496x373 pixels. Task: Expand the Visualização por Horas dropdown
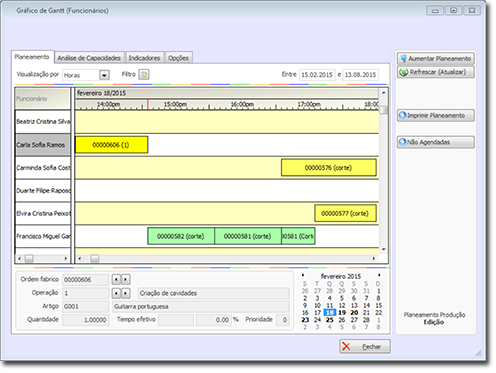coord(104,75)
